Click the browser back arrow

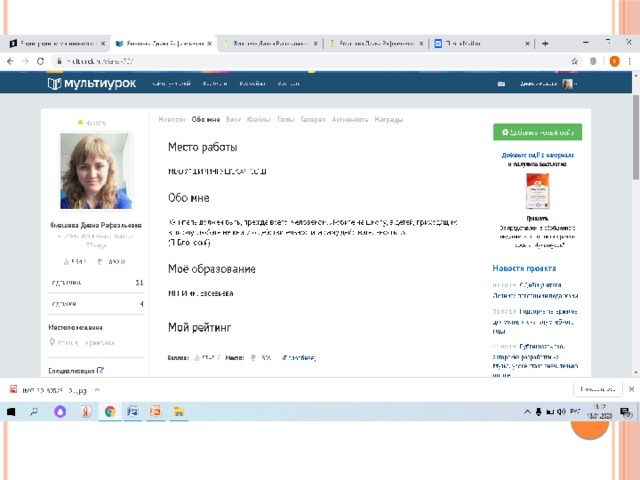[10, 61]
